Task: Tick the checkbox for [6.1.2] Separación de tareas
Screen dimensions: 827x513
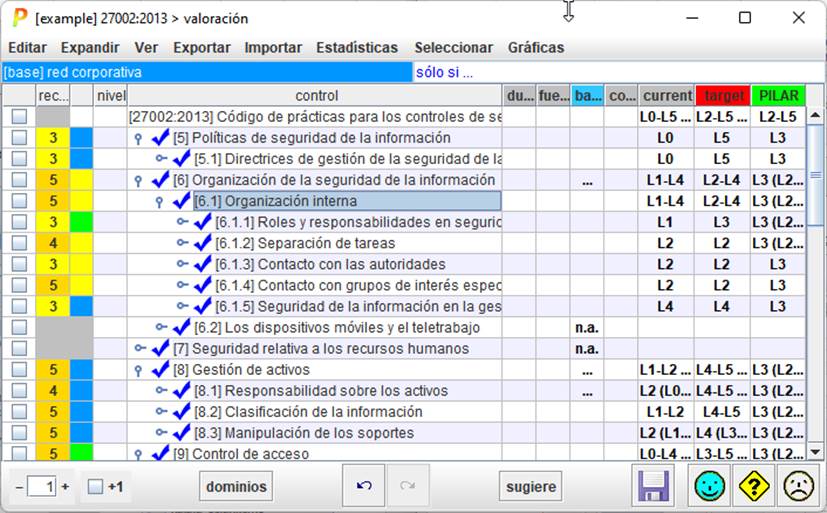Action: tap(20, 243)
